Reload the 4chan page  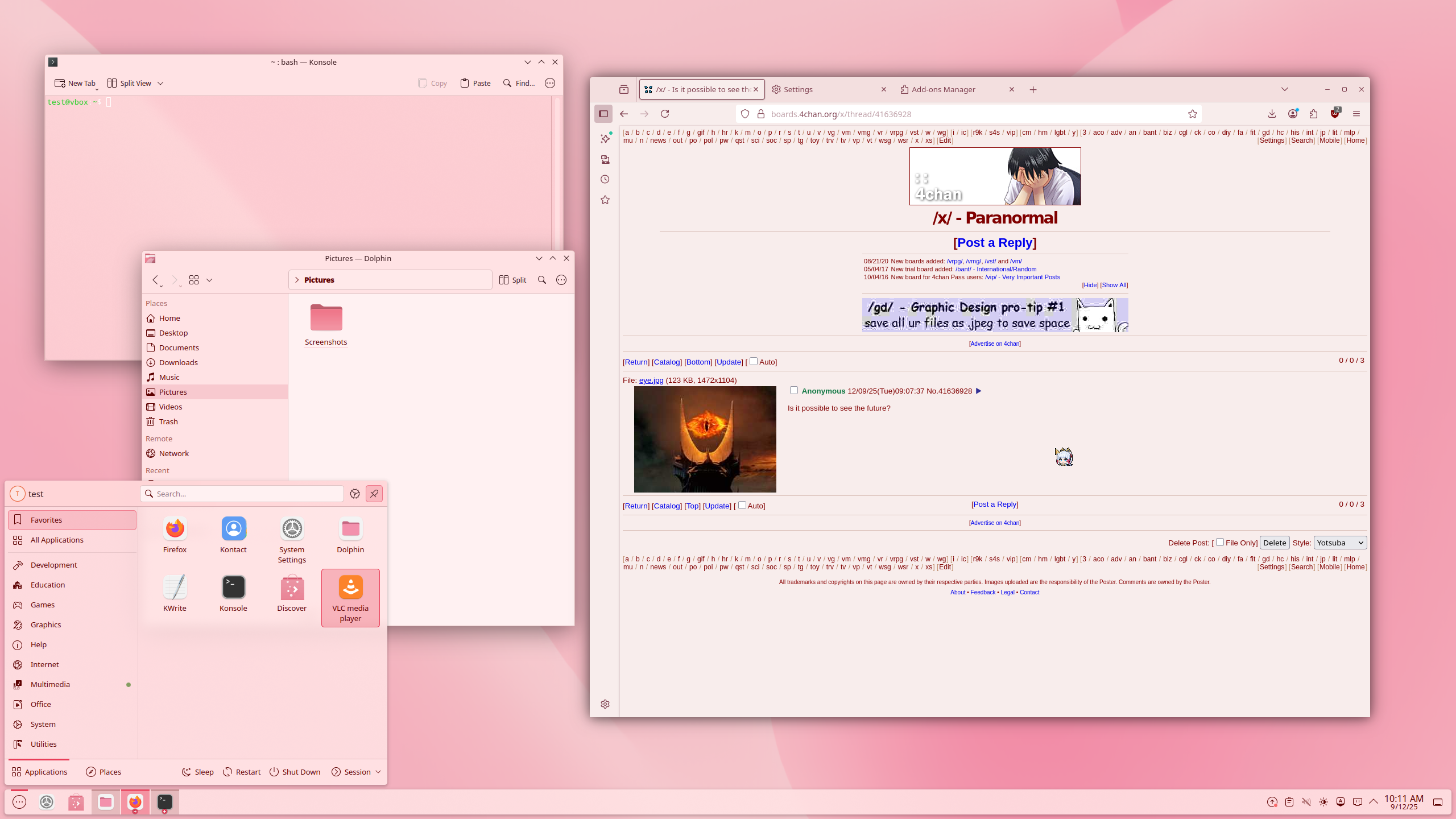[665, 114]
